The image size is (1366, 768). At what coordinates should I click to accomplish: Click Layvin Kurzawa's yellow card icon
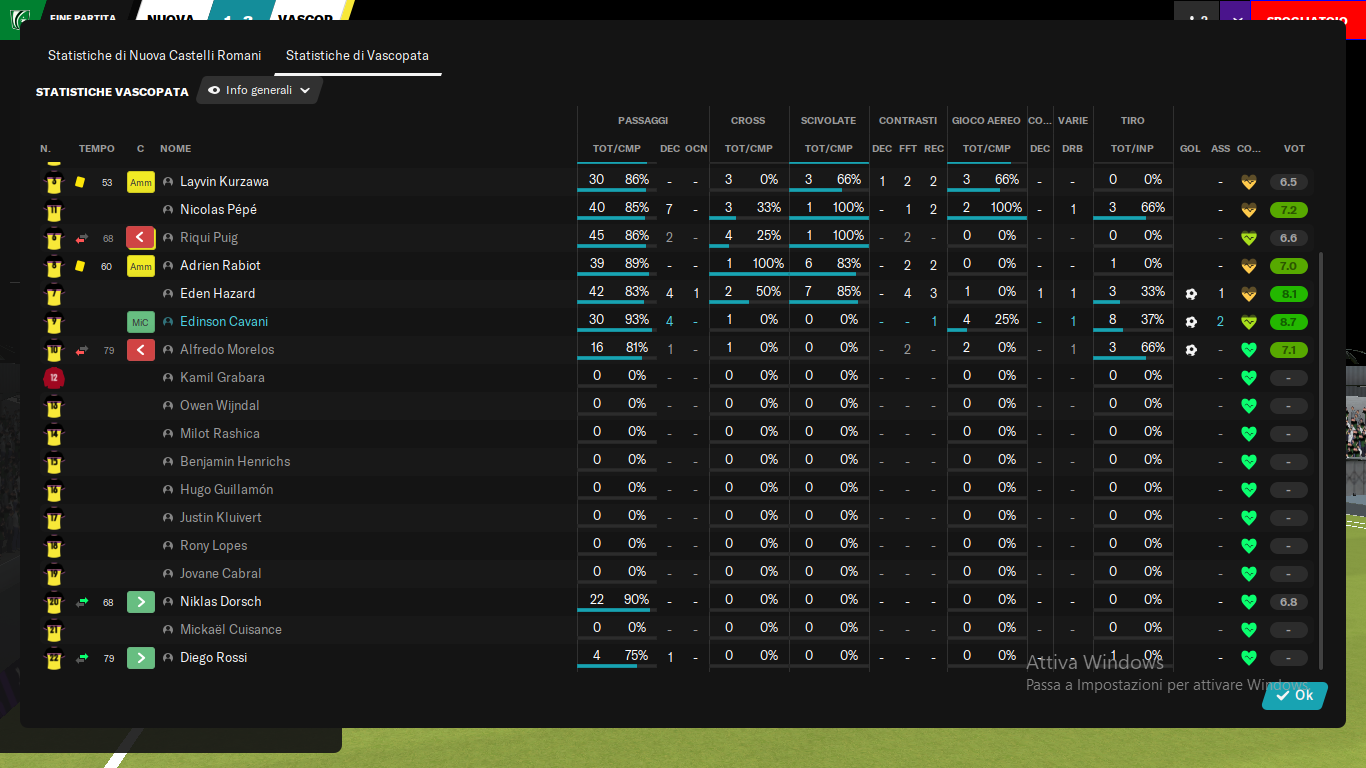[80, 182]
